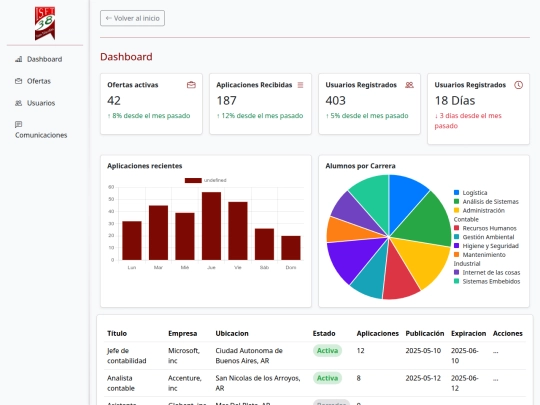
Task: Click the Comunicaciones chat icon in sidebar
Action: (19, 124)
